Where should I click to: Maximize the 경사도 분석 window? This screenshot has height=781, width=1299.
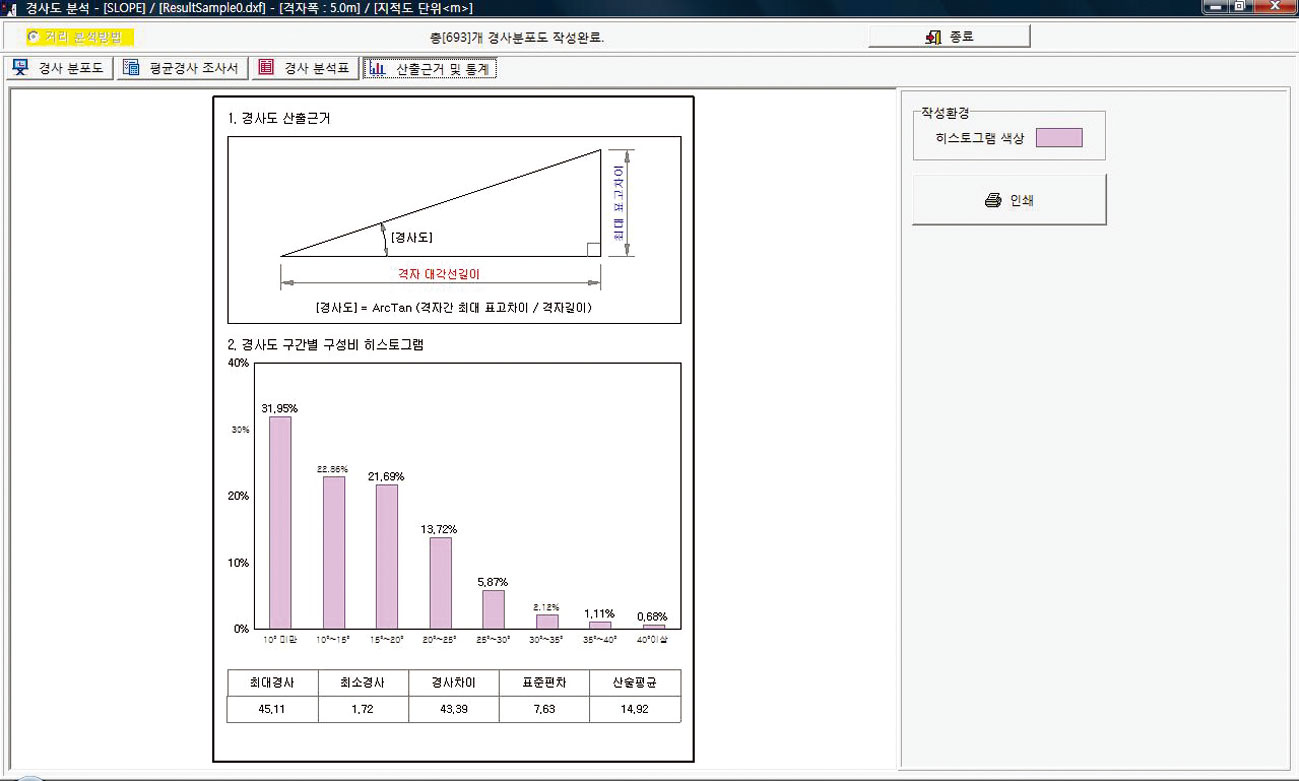pos(1241,7)
